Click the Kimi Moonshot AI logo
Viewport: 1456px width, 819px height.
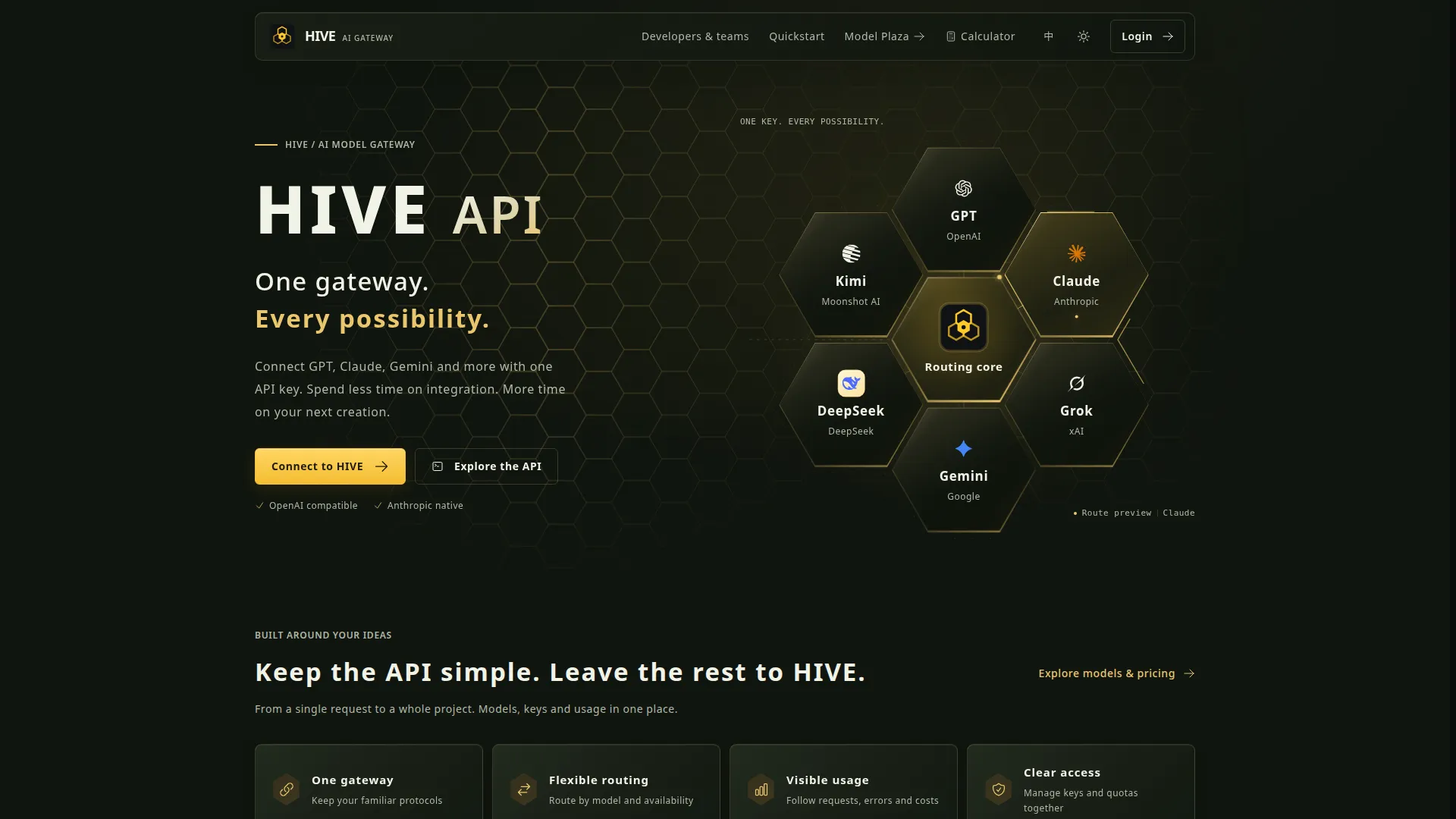coord(851,253)
